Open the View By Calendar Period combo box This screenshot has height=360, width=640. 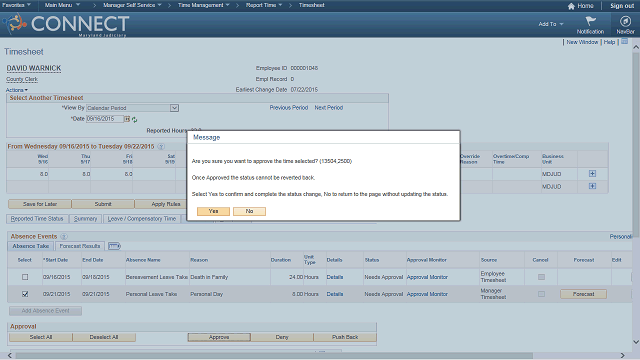pos(132,108)
